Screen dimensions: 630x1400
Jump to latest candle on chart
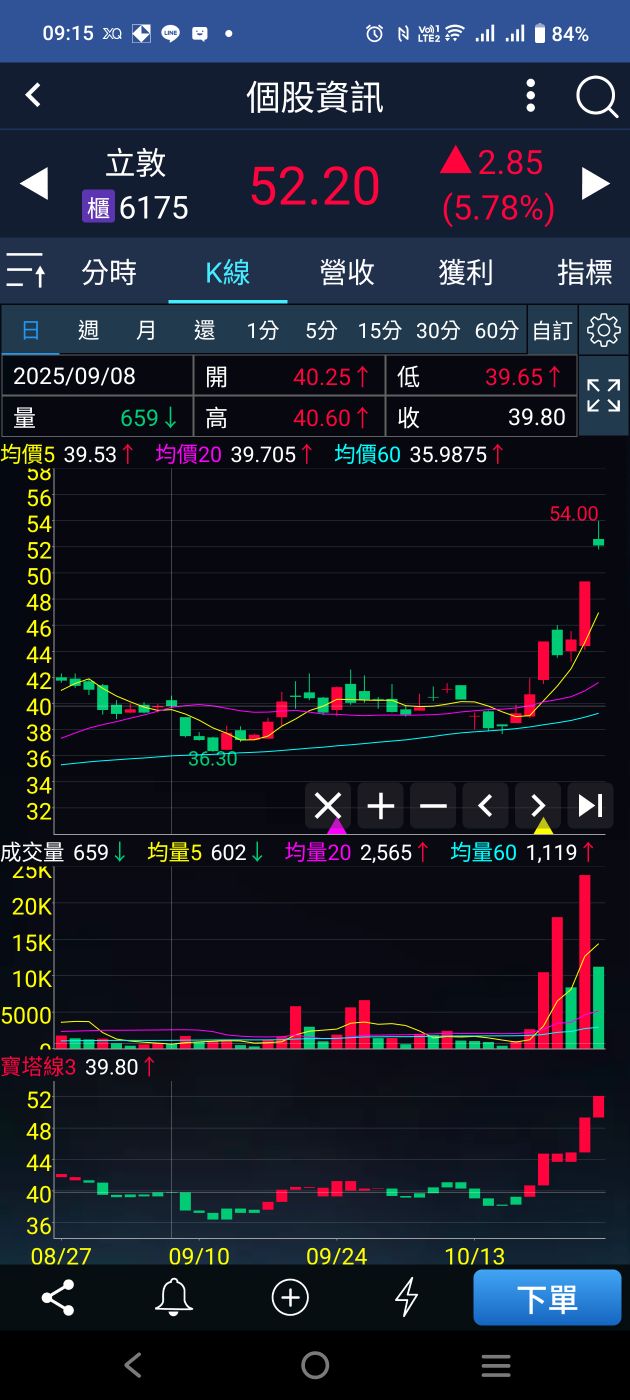coord(590,806)
